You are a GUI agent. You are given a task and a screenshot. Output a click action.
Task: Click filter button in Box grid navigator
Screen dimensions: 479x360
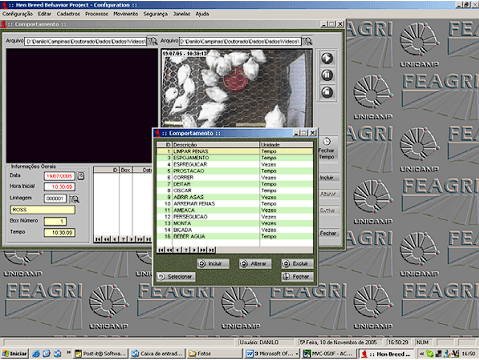click(x=123, y=239)
